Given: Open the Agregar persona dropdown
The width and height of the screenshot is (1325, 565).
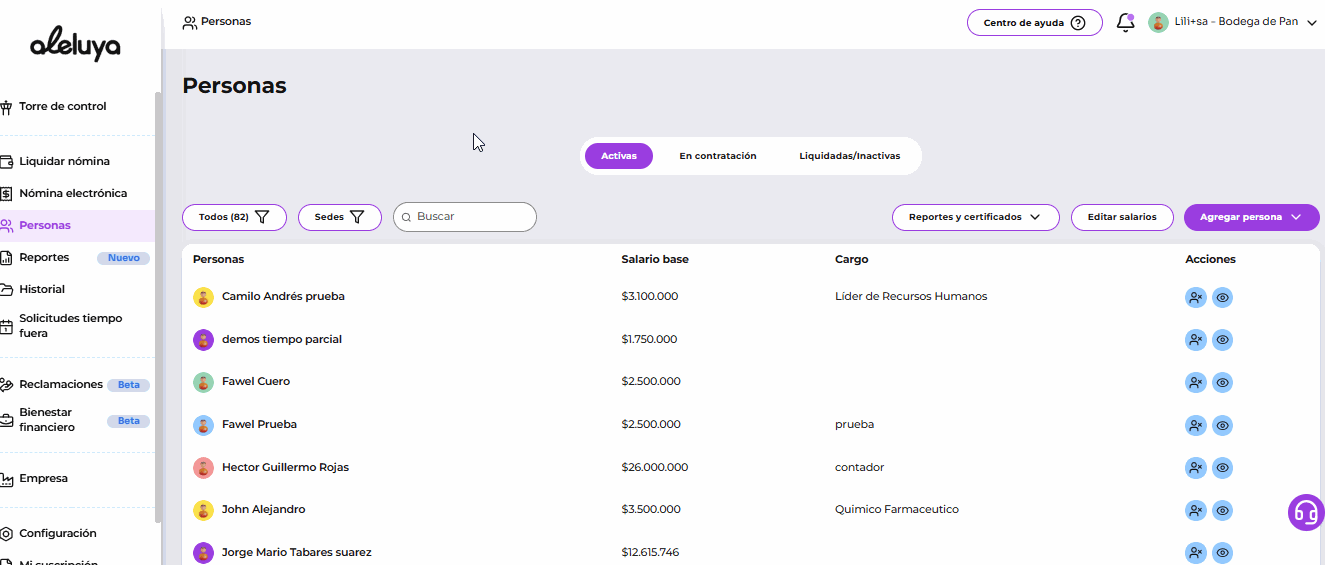Looking at the screenshot, I should (1251, 217).
